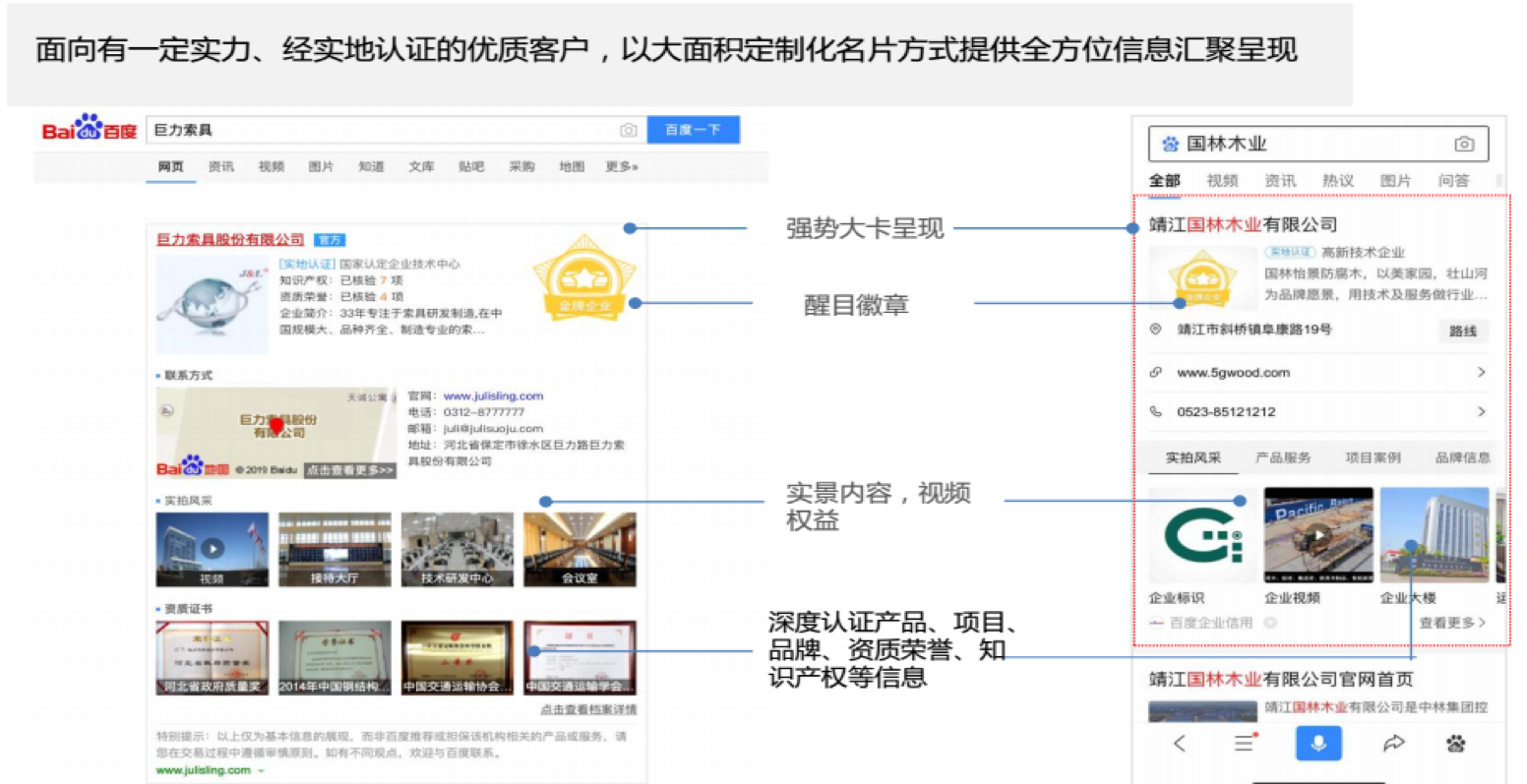Select the 实拍风采 tab in mobile card
1527x784 pixels.
(x=1193, y=458)
